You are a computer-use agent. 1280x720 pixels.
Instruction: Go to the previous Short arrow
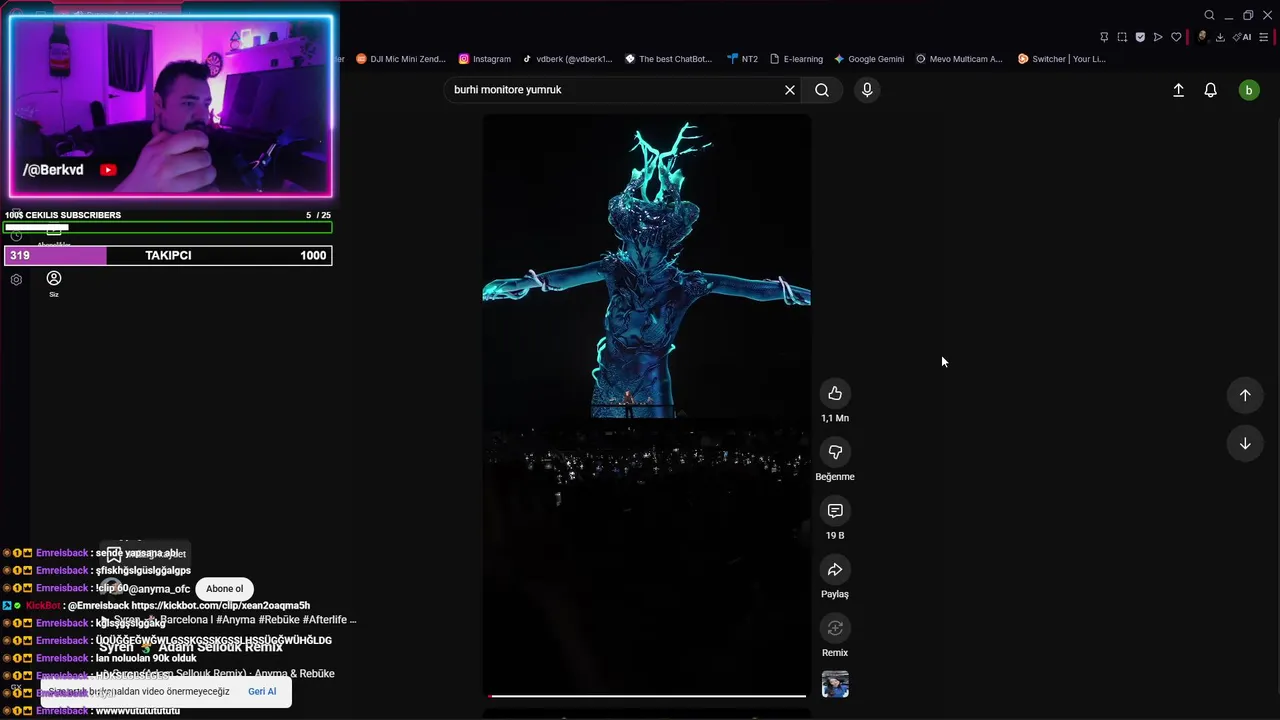point(1245,395)
